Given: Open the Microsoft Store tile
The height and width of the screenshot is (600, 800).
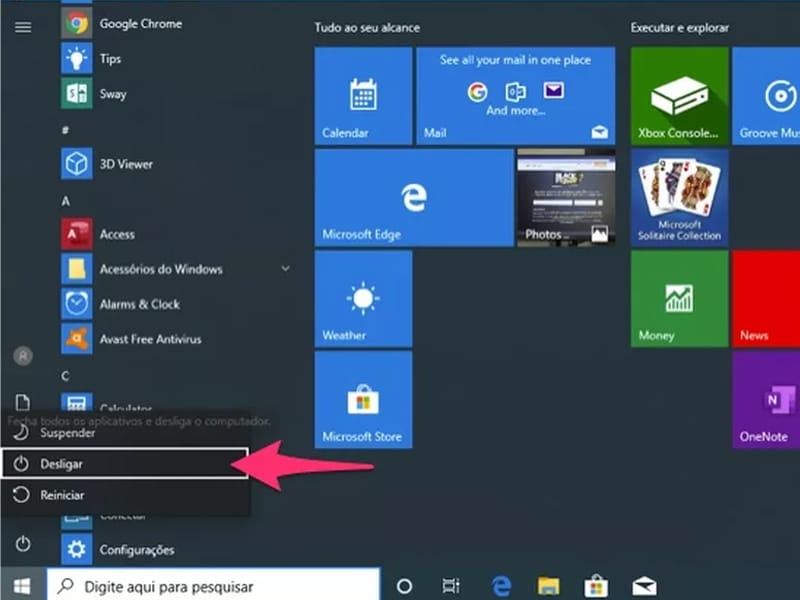Looking at the screenshot, I should point(363,399).
